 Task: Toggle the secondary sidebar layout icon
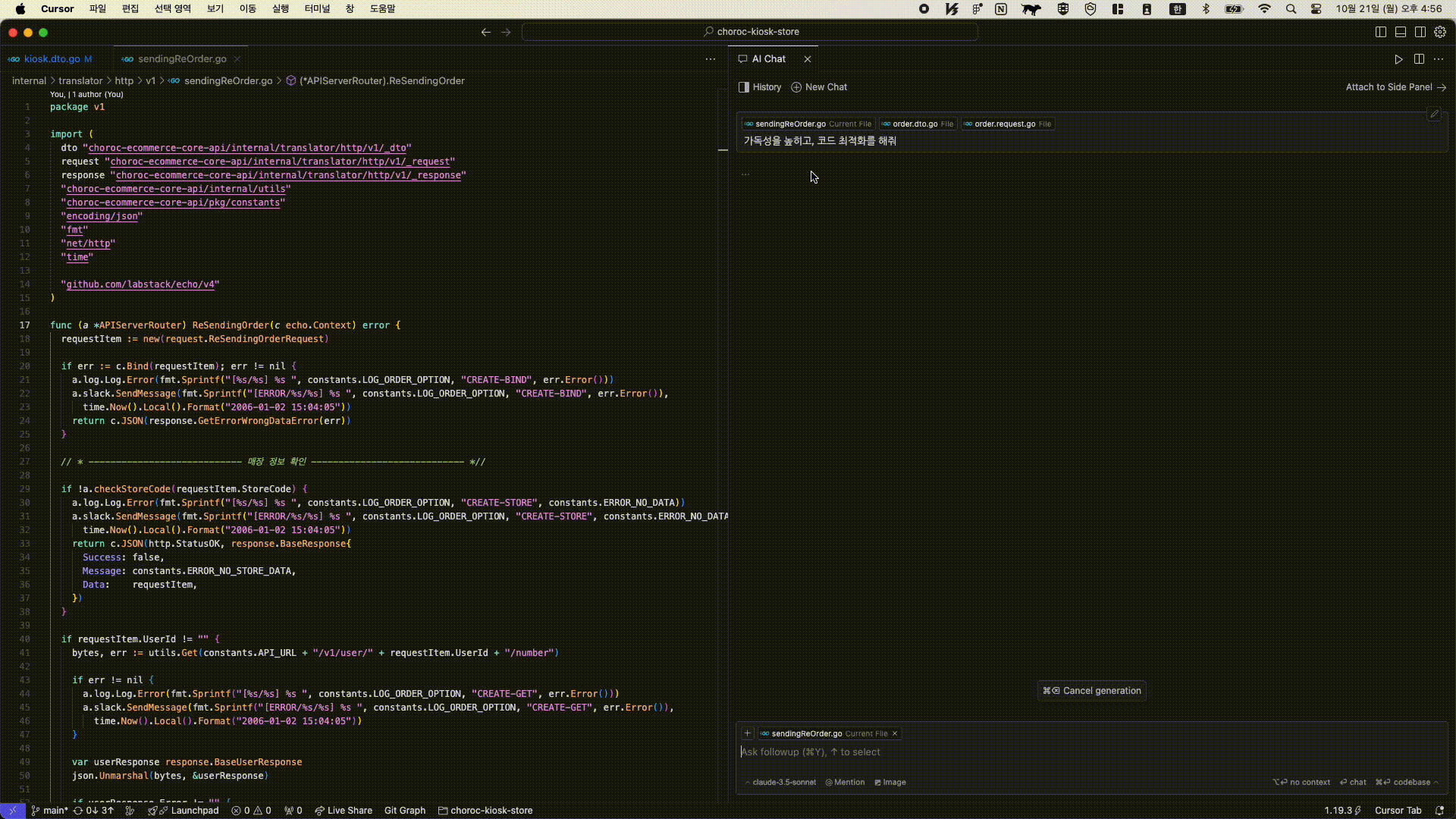(1420, 32)
